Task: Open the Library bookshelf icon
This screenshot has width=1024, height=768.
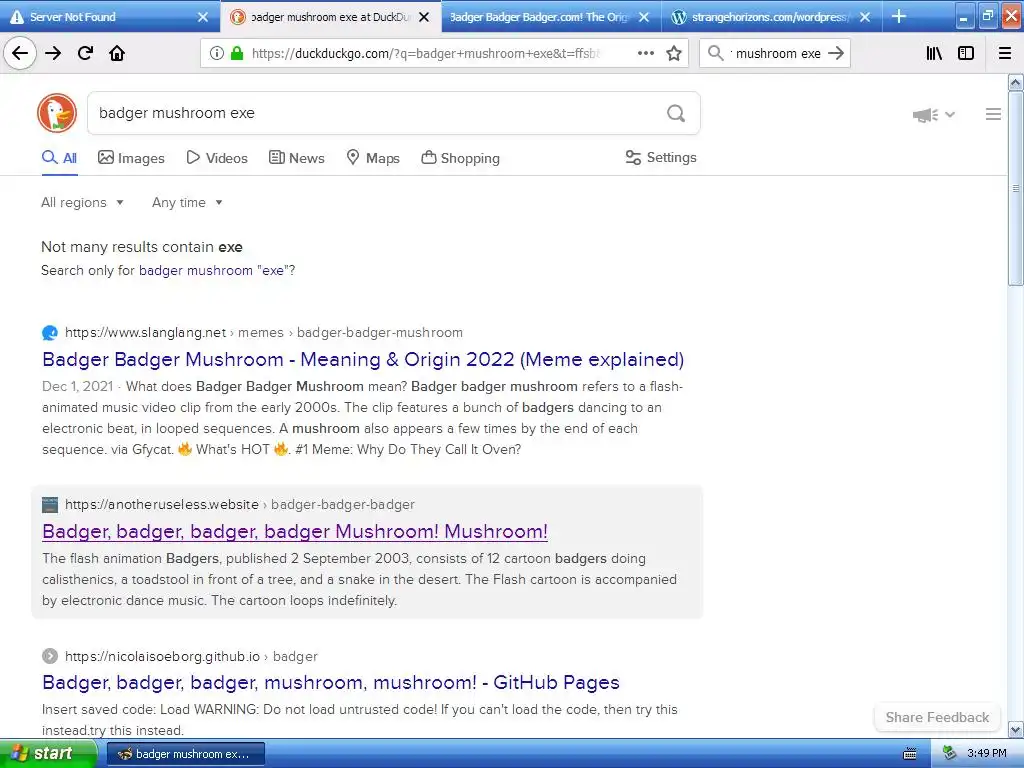Action: click(934, 54)
